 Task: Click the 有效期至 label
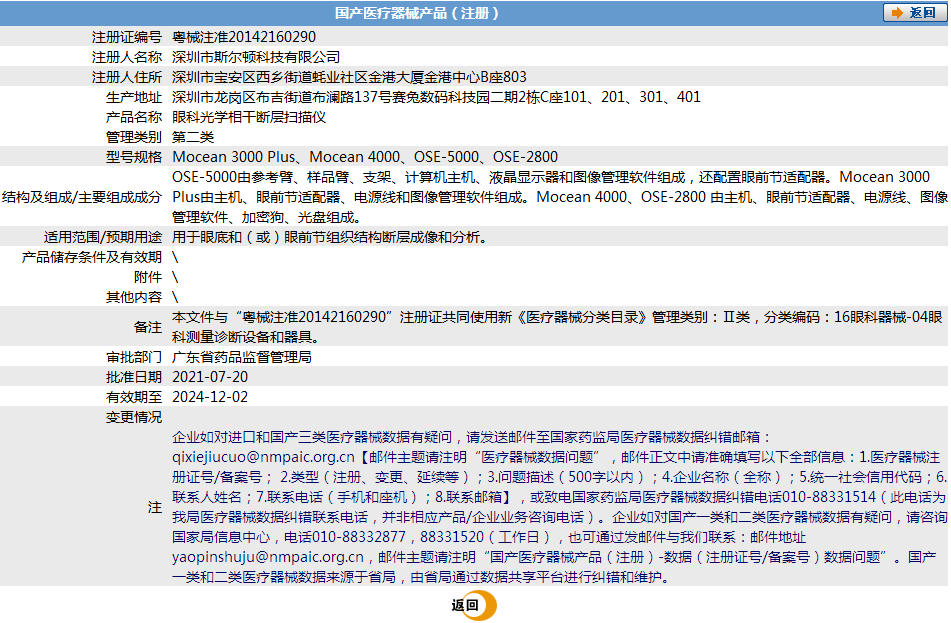click(134, 397)
